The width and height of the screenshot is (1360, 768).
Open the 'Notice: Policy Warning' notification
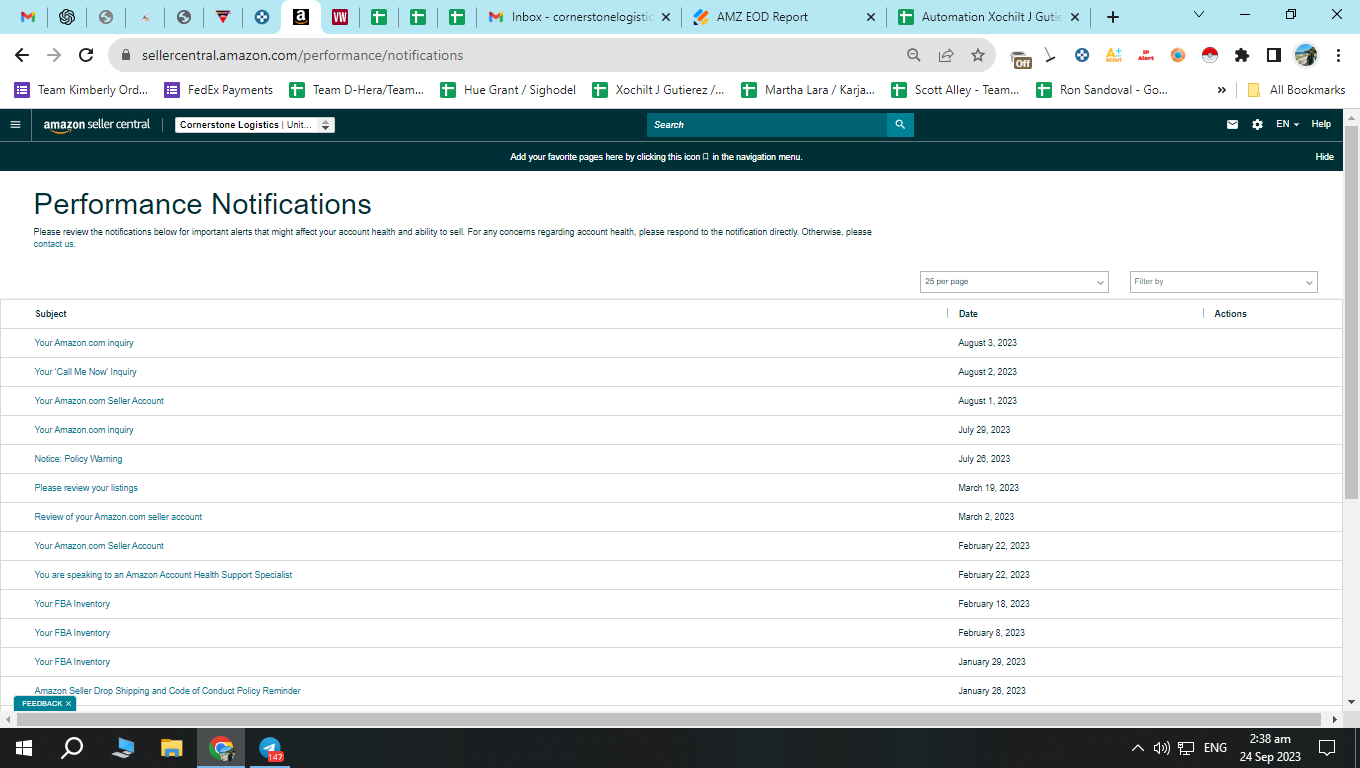point(78,459)
